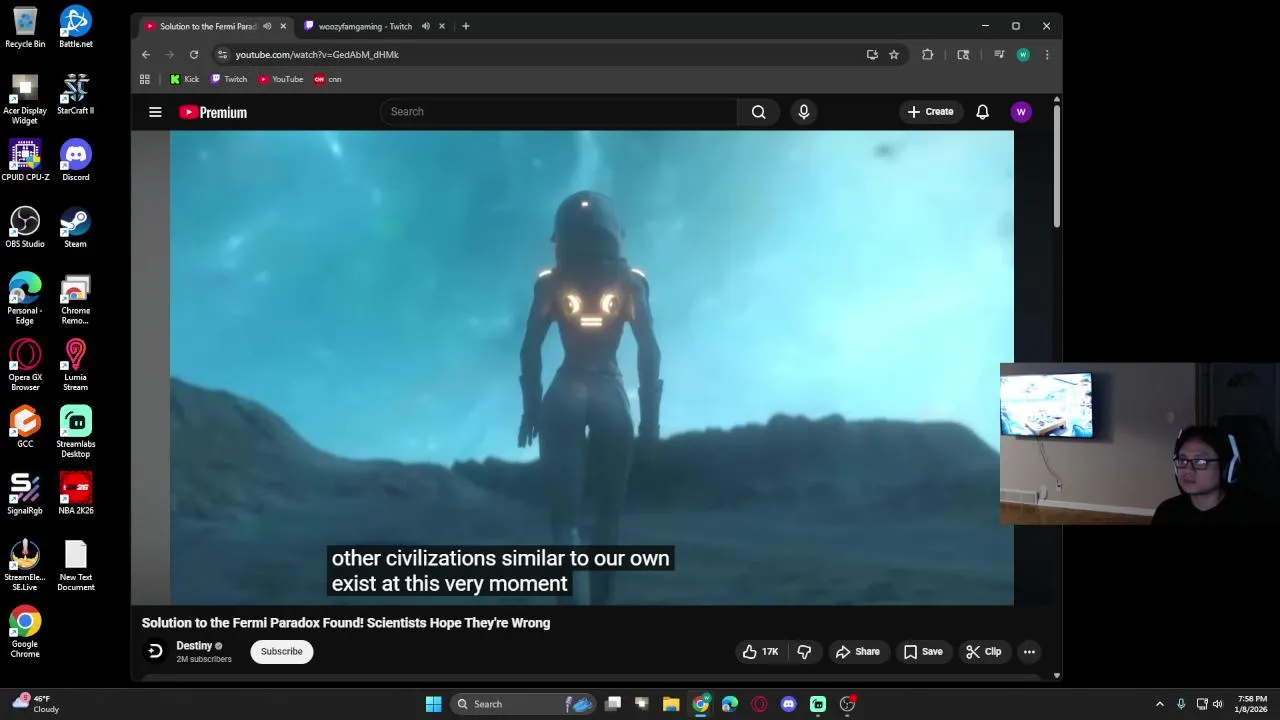This screenshot has height=720, width=1280.
Task: Save the video to a playlist
Action: (x=923, y=652)
